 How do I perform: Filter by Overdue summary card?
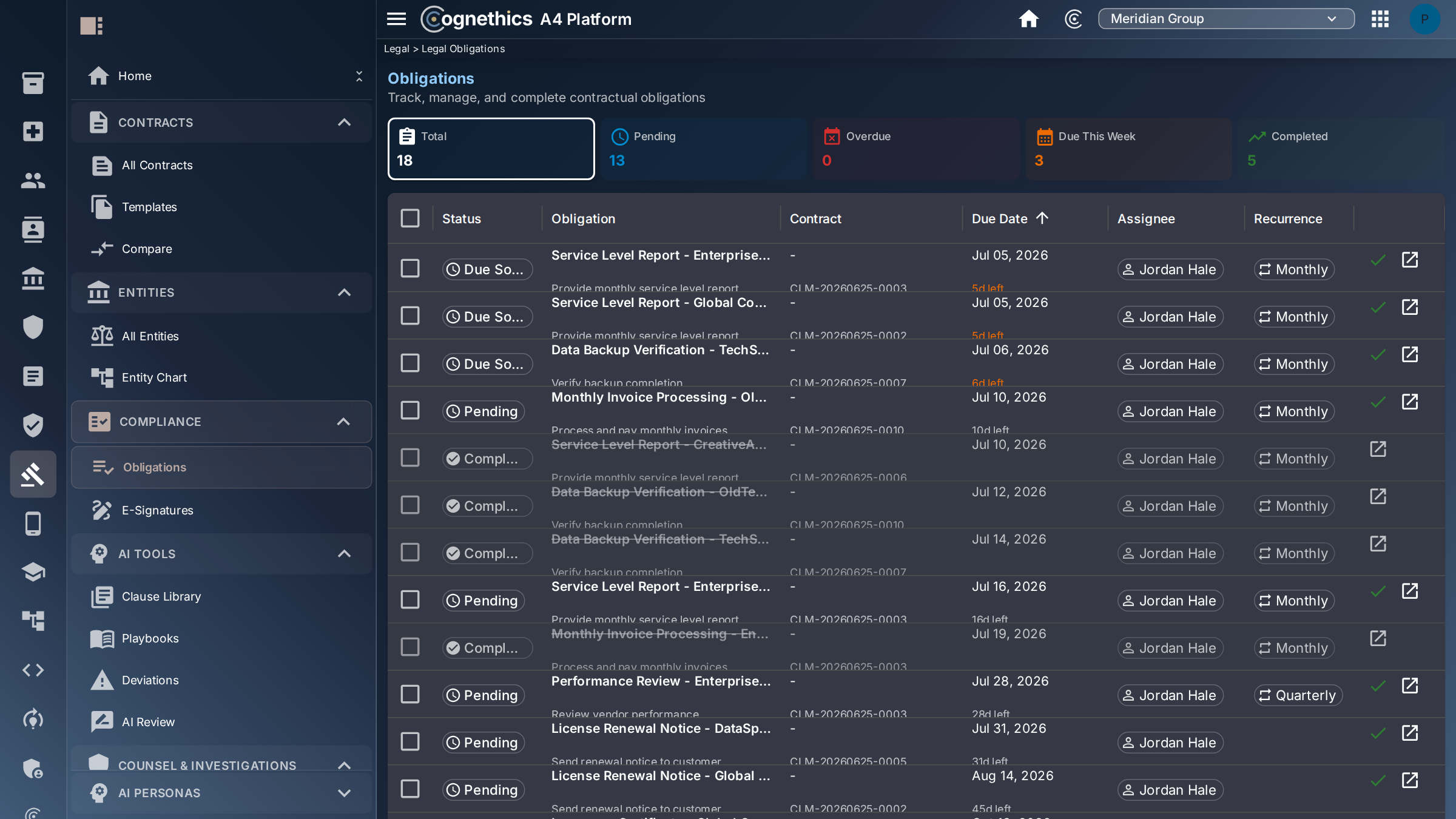point(916,149)
